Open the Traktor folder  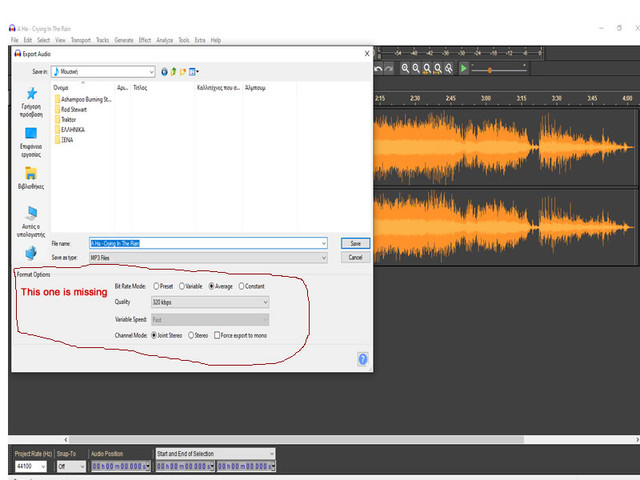65,120
